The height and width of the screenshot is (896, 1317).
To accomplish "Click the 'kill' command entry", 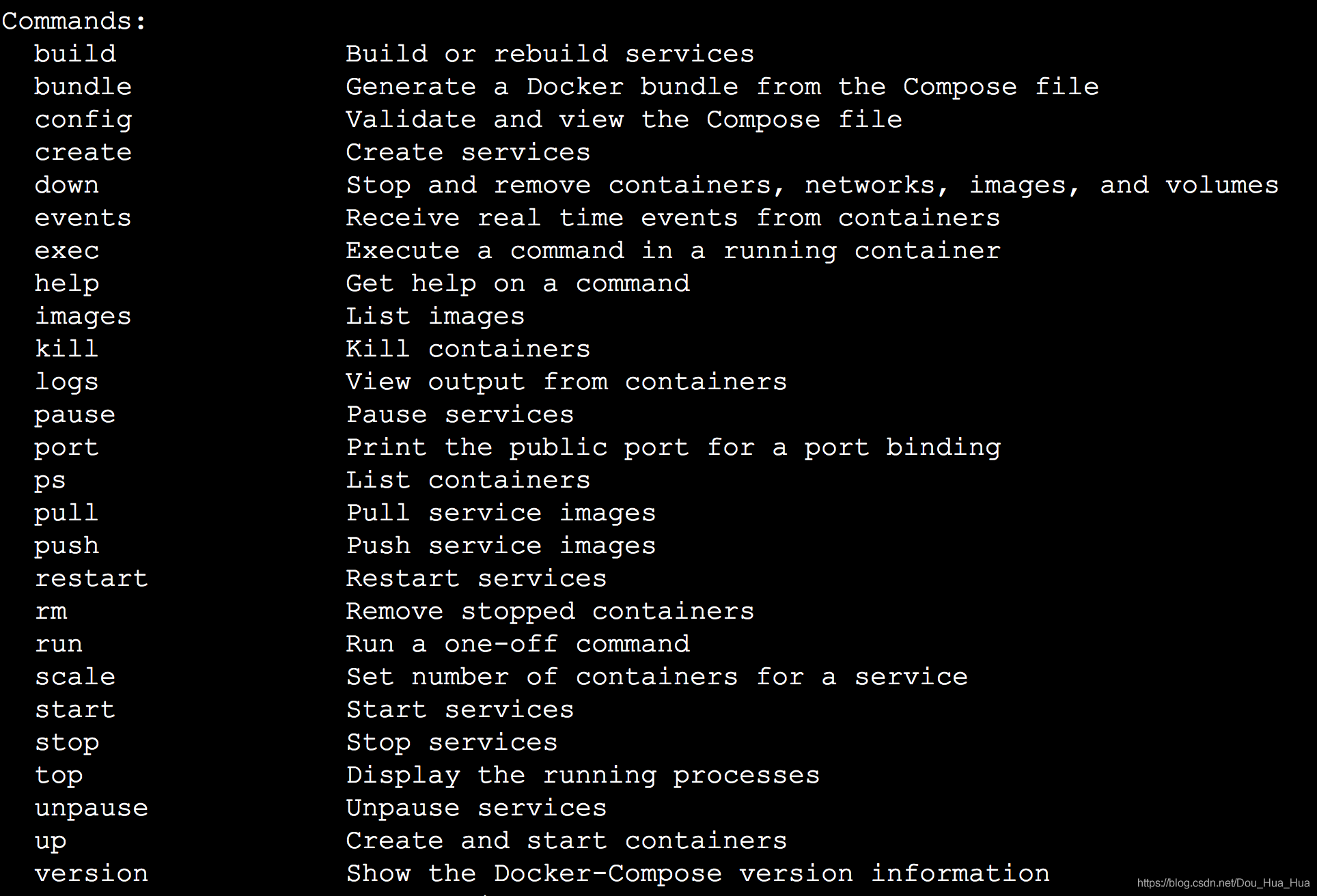I will (67, 349).
